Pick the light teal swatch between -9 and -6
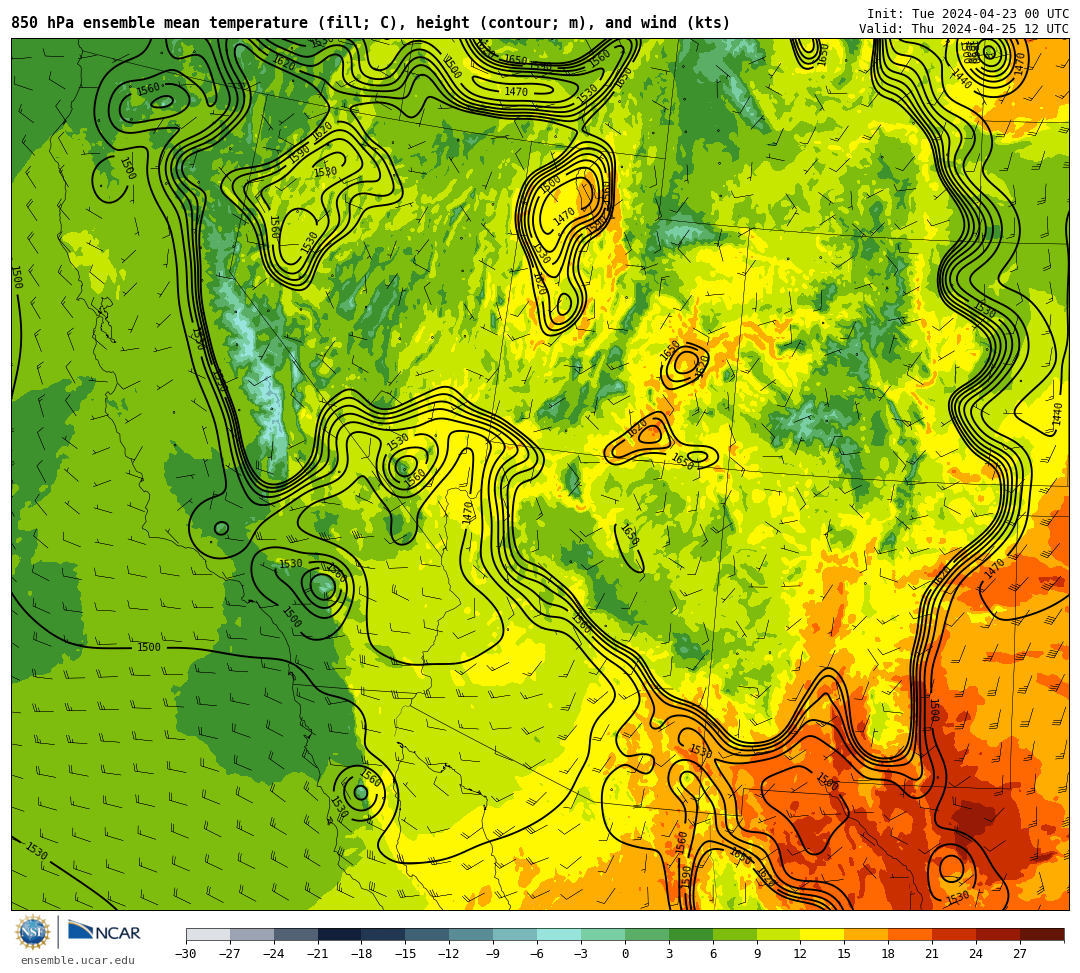Viewport: 1080px width, 973px height. 515,934
